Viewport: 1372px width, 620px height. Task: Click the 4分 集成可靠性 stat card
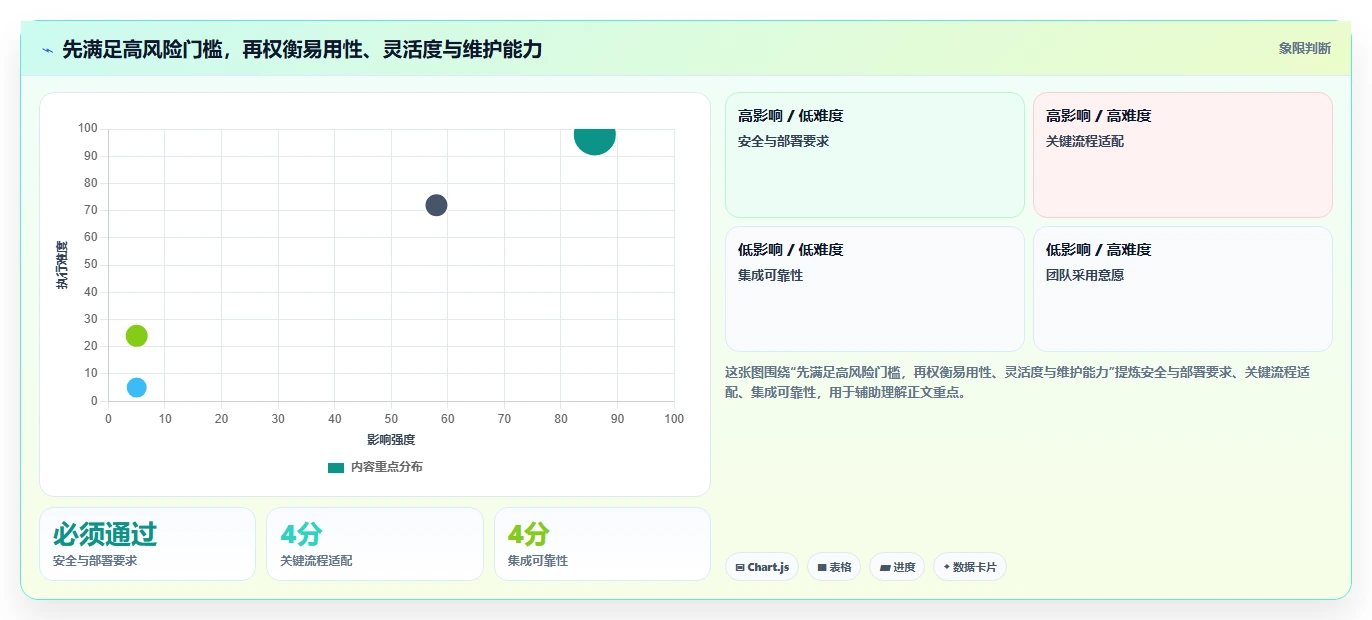pos(602,544)
